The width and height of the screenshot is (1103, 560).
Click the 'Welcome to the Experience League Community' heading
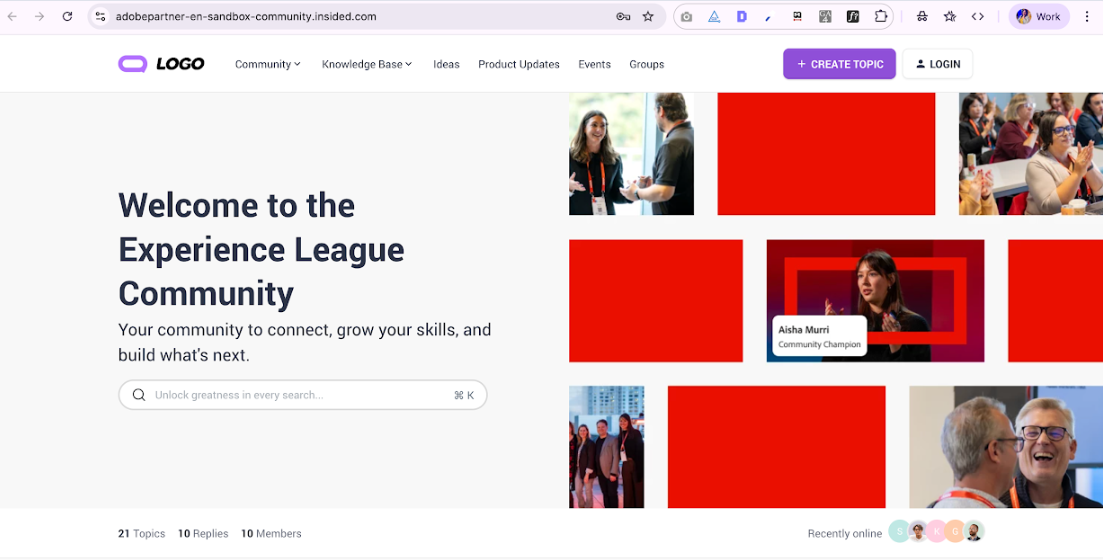[x=261, y=249]
